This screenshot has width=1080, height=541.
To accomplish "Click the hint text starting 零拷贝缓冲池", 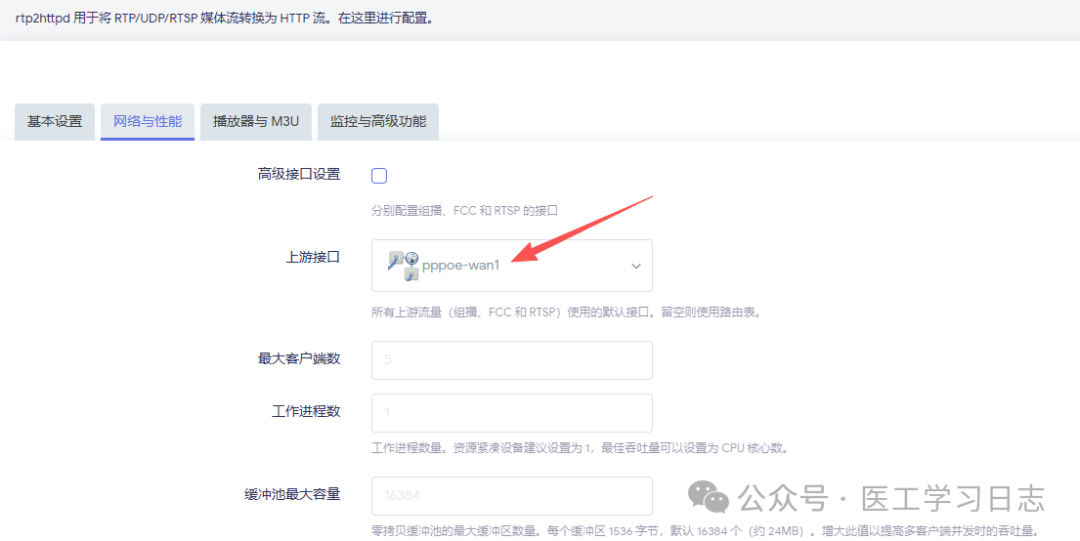I will click(x=705, y=531).
